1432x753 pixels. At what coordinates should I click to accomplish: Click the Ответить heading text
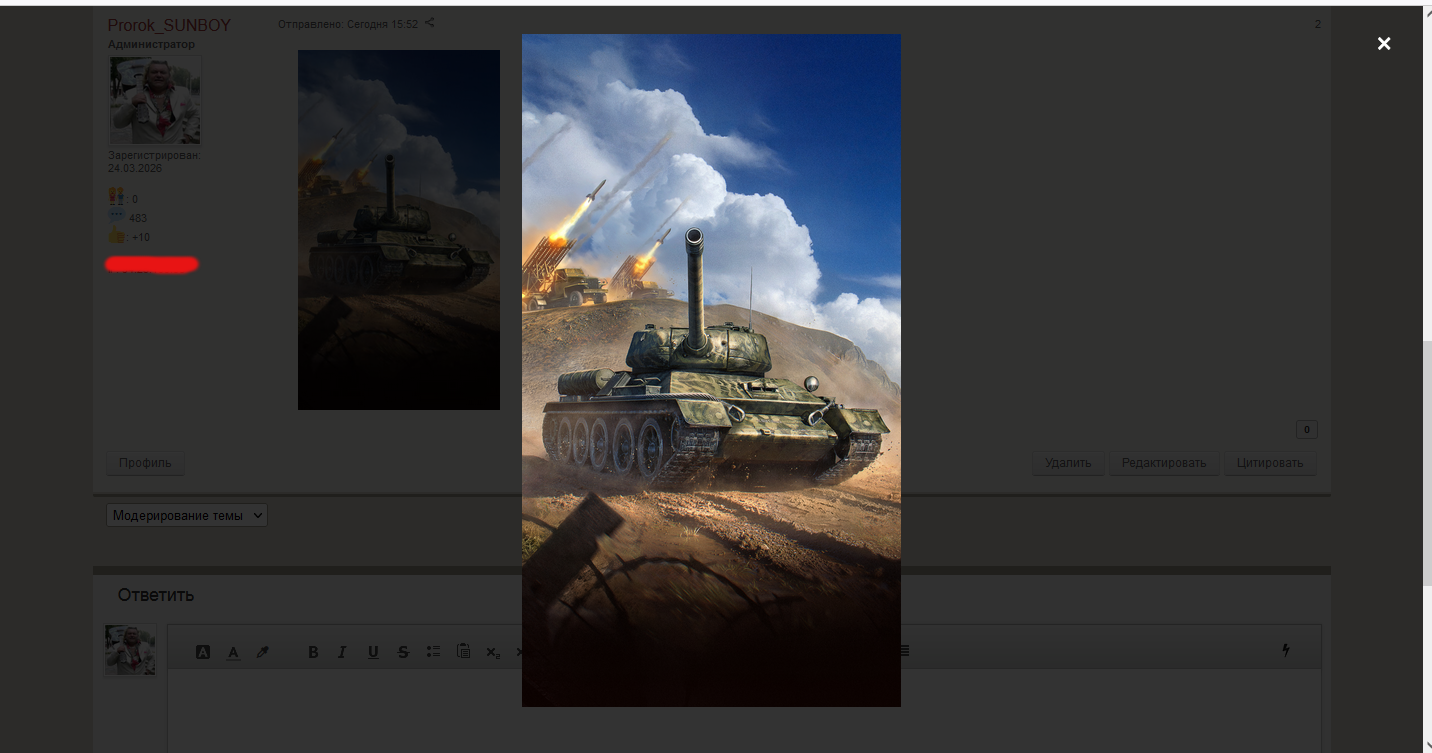click(x=156, y=595)
